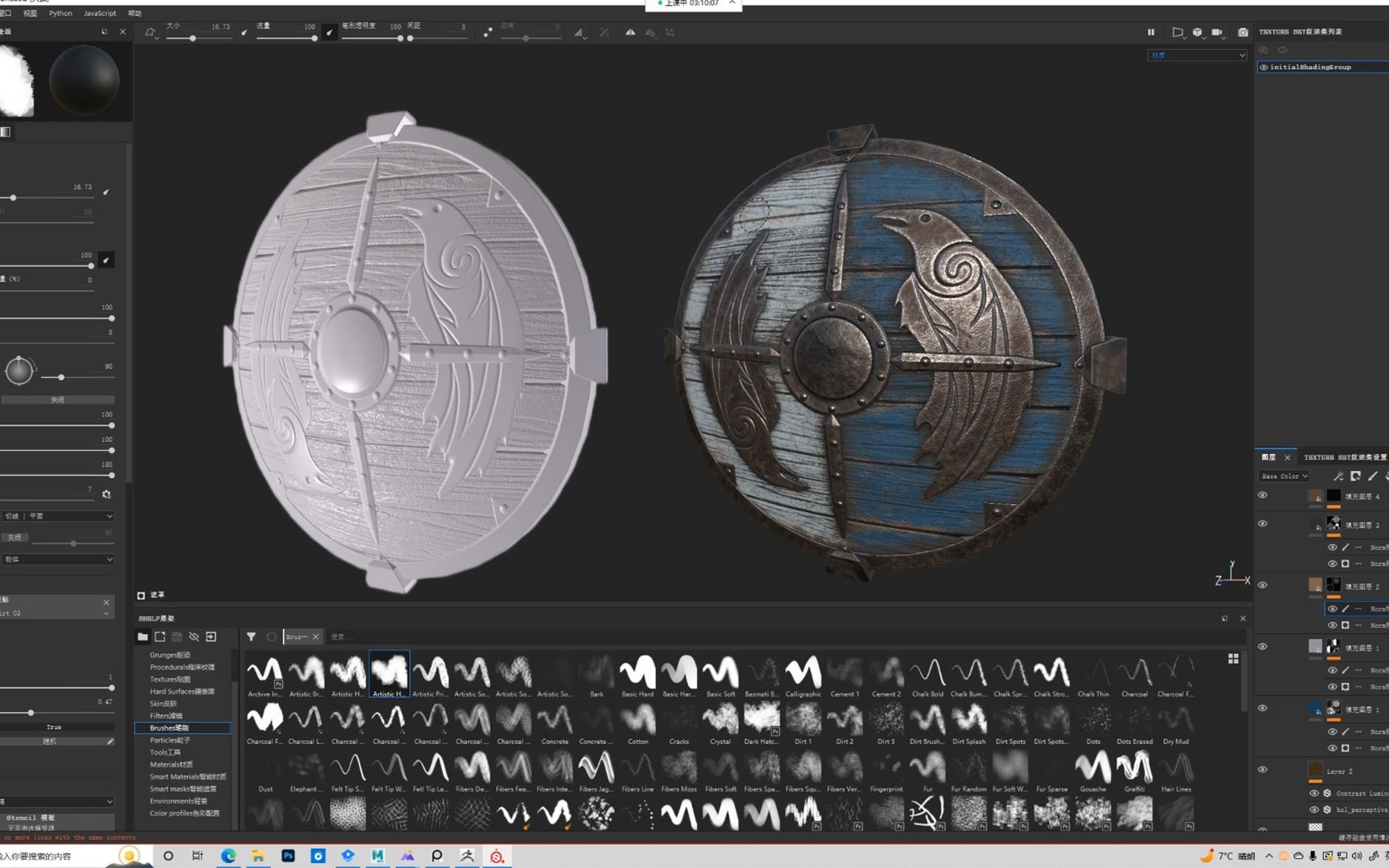Screen dimensions: 1389x868
Task: Select the mirror/symmetry toolbar icon
Action: 630,33
